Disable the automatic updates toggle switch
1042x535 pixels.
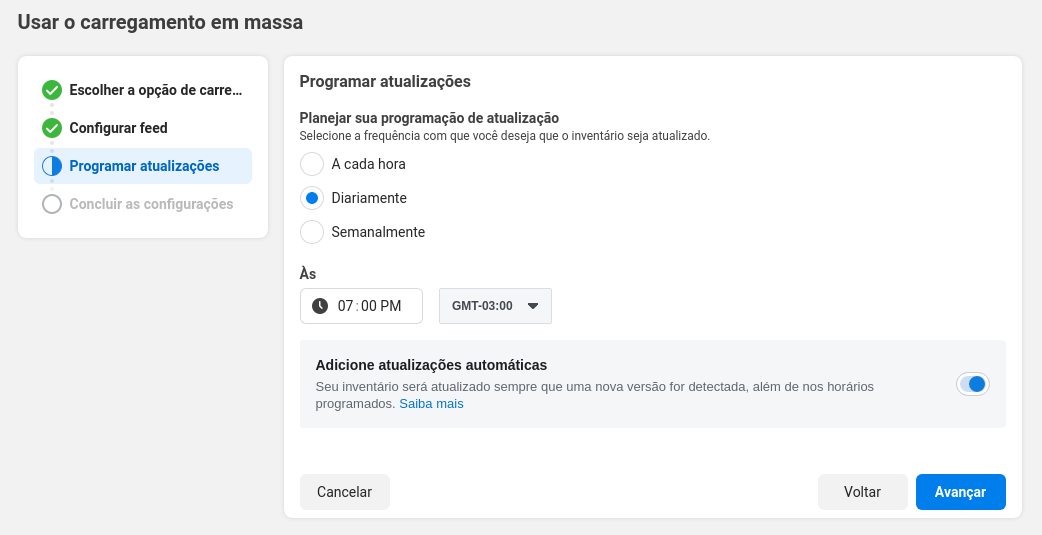[973, 384]
